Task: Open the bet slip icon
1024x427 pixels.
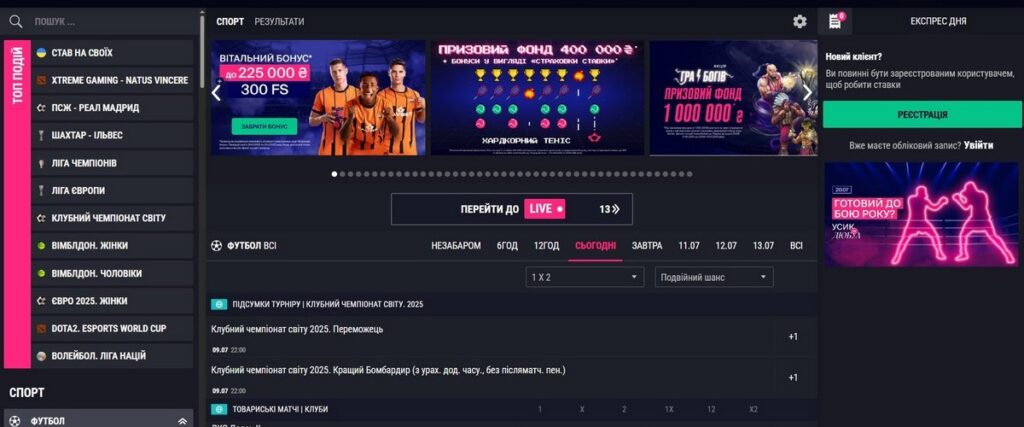Action: click(835, 22)
